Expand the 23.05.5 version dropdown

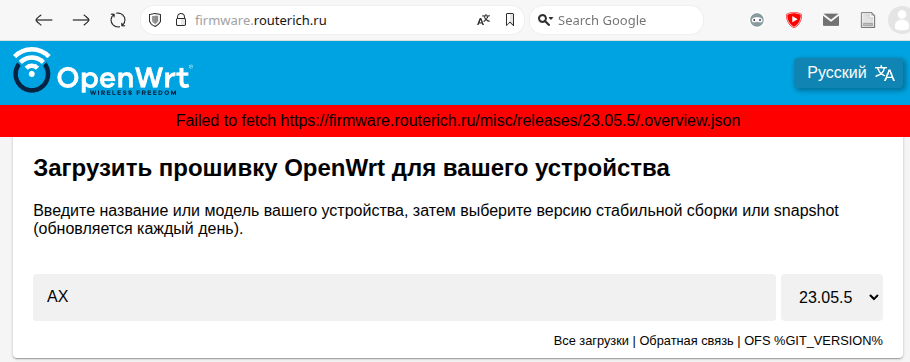coord(832,297)
